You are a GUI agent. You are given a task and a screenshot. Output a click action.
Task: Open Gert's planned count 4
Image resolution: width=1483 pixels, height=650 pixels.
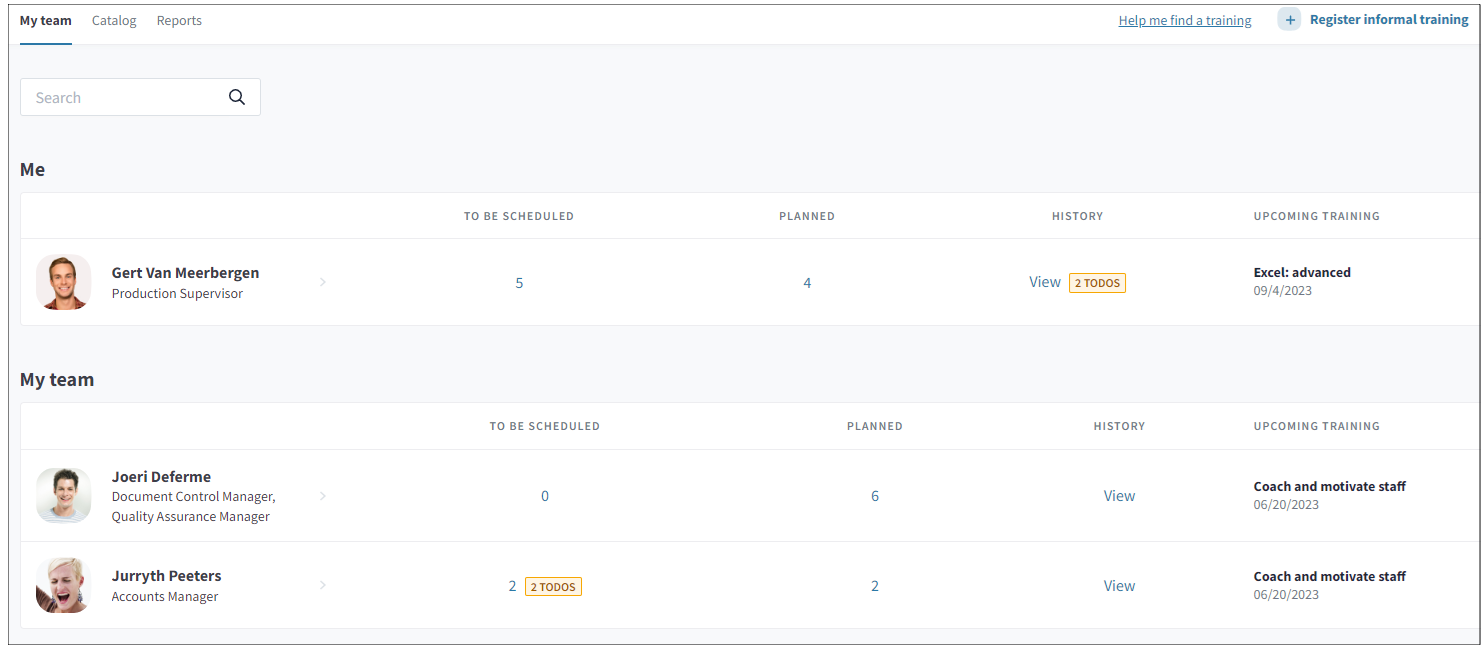click(x=807, y=283)
